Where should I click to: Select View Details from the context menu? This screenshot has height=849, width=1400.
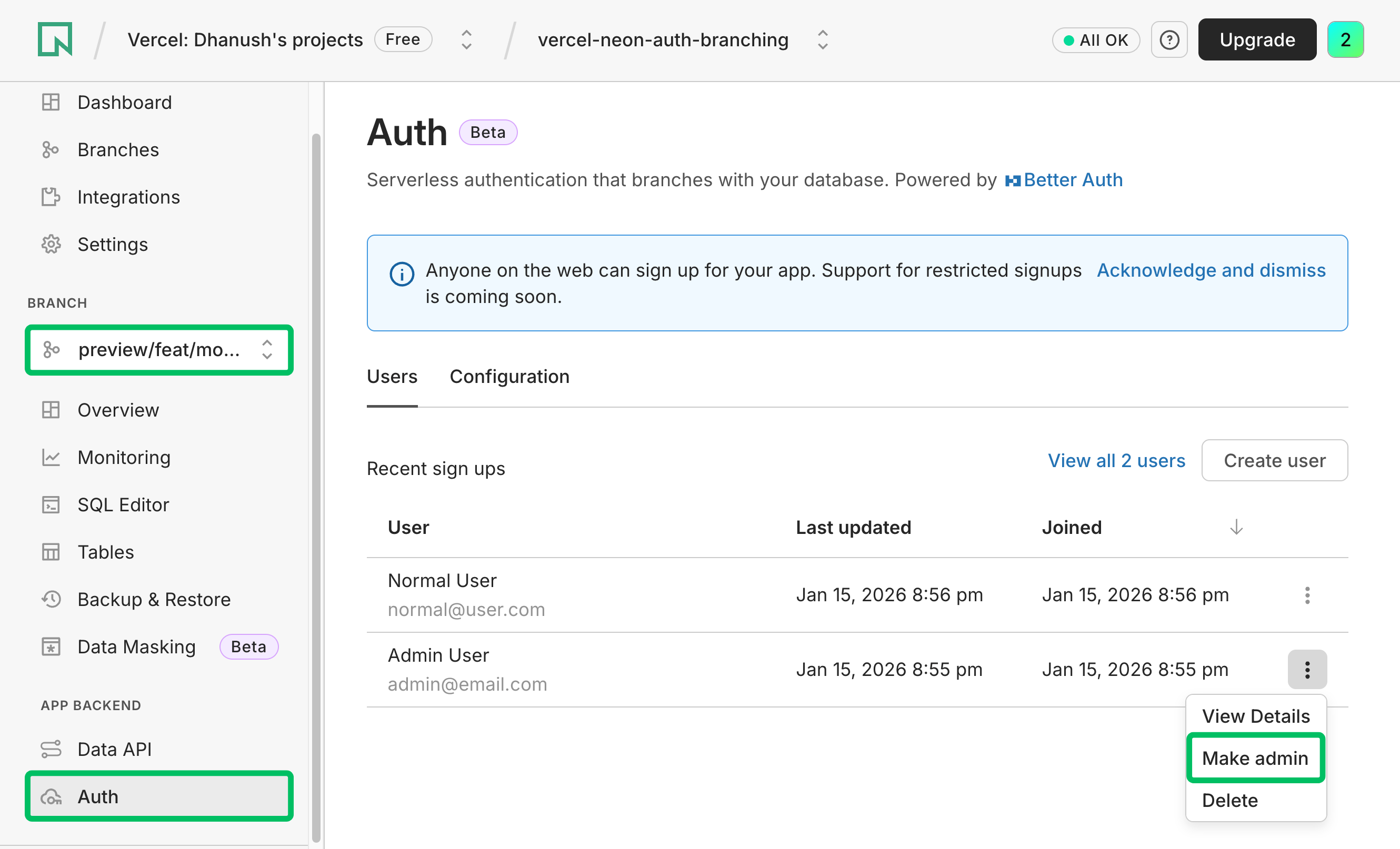1256,716
